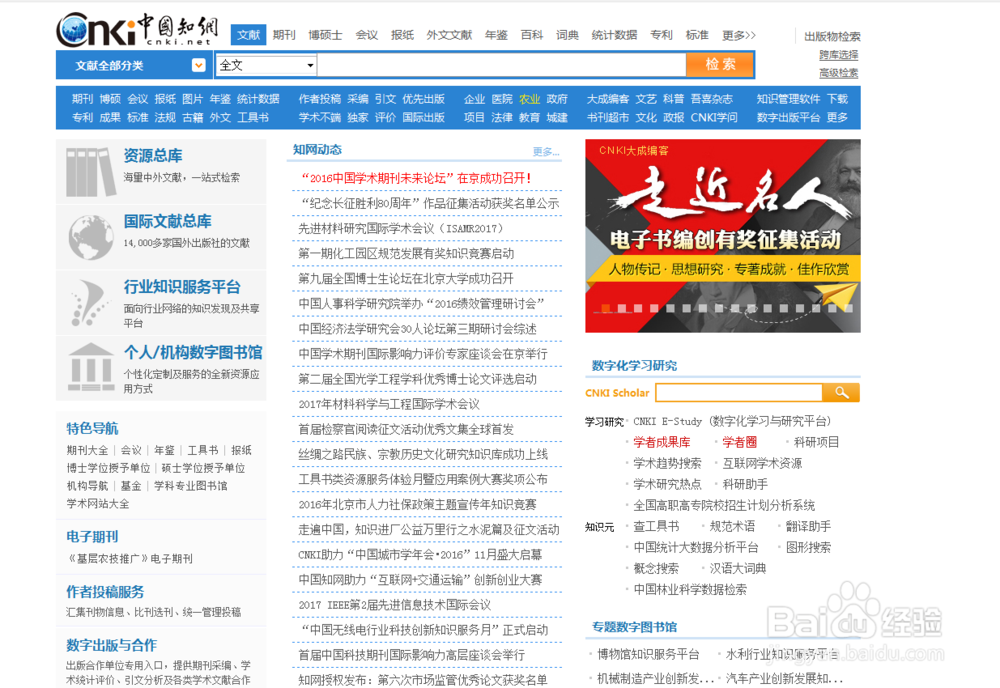Expand the 全文 search field selector
Screen dimensions: 1000x688
coord(266,65)
